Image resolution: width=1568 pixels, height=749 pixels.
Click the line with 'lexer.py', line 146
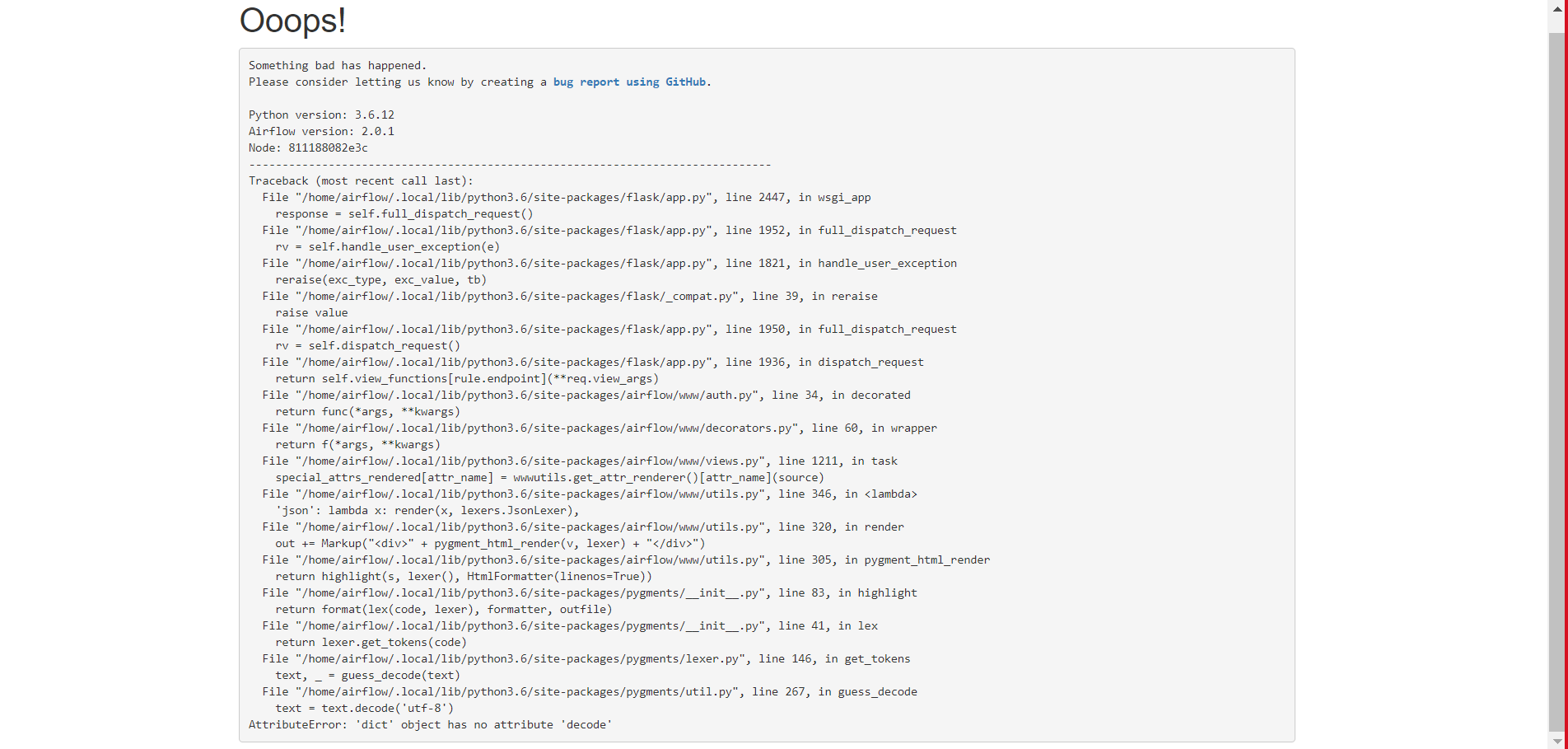(x=586, y=658)
